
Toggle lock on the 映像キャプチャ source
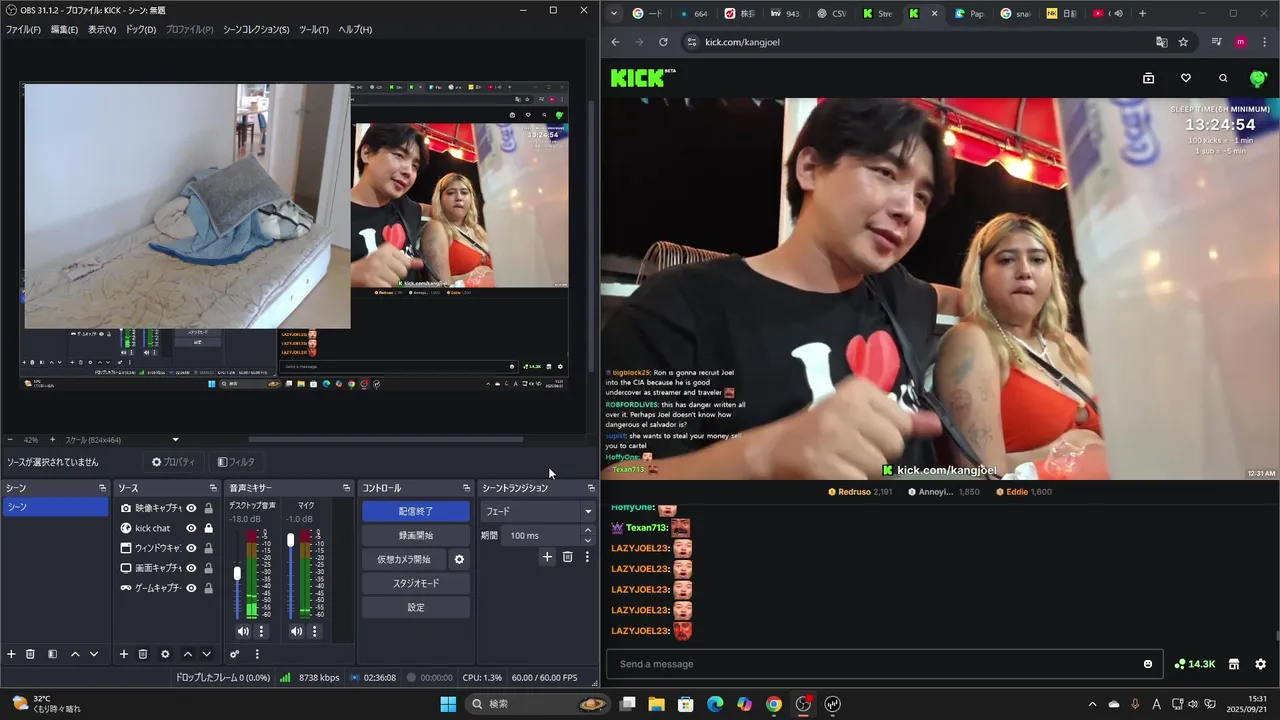(208, 508)
